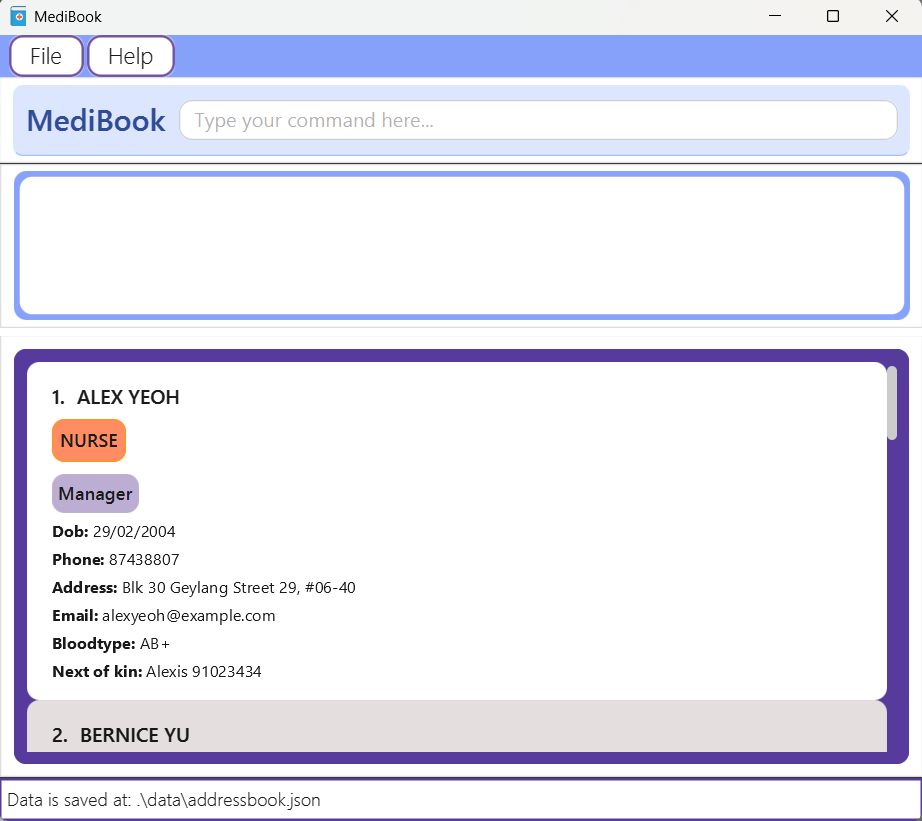Click the AB+ bloodtype line
This screenshot has height=821, width=922.
pos(111,643)
